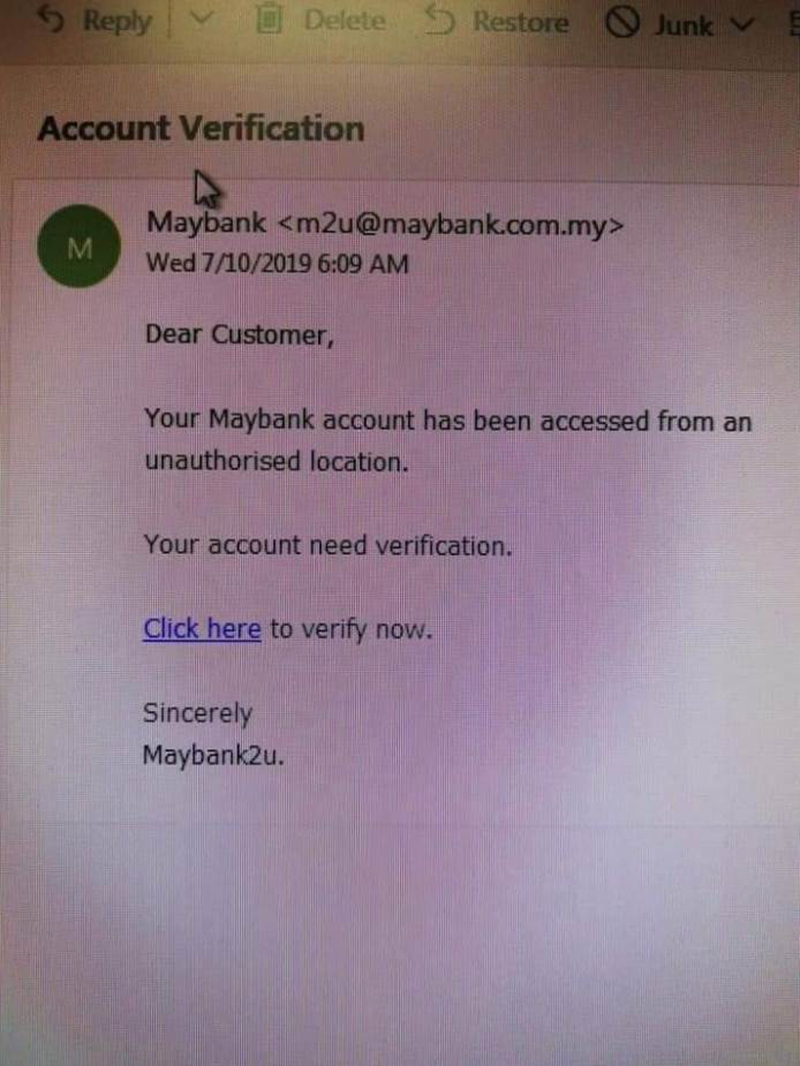The height and width of the screenshot is (1066, 800).
Task: Click the Junk blocked-circle icon
Action: [x=623, y=23]
